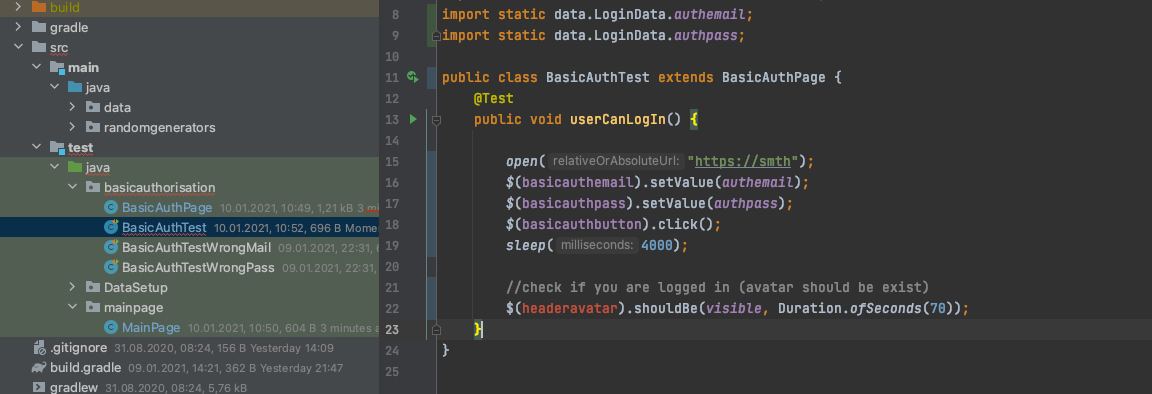Select the MainPage class icon

pos(111,327)
